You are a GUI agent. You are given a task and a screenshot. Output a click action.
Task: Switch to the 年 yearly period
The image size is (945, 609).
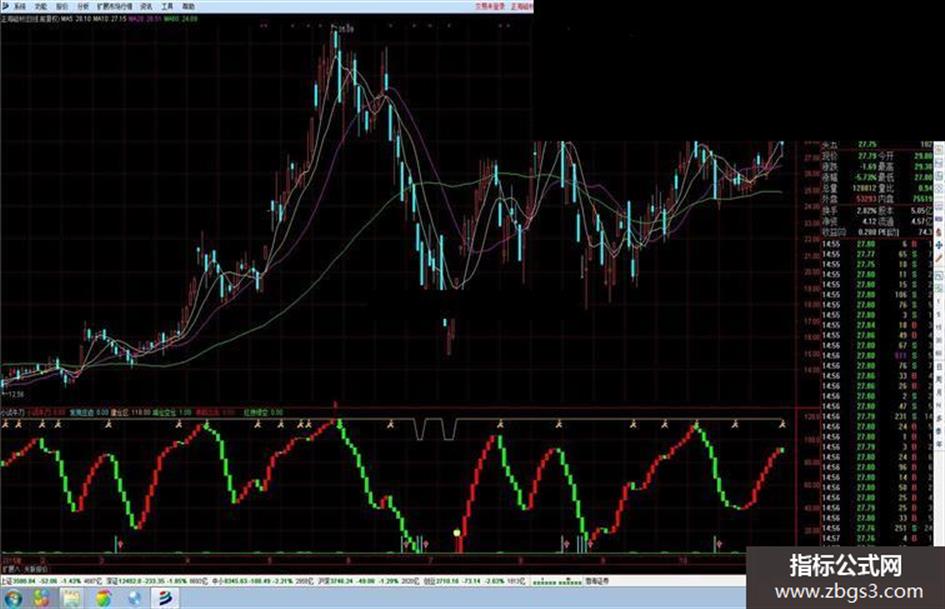(939, 443)
